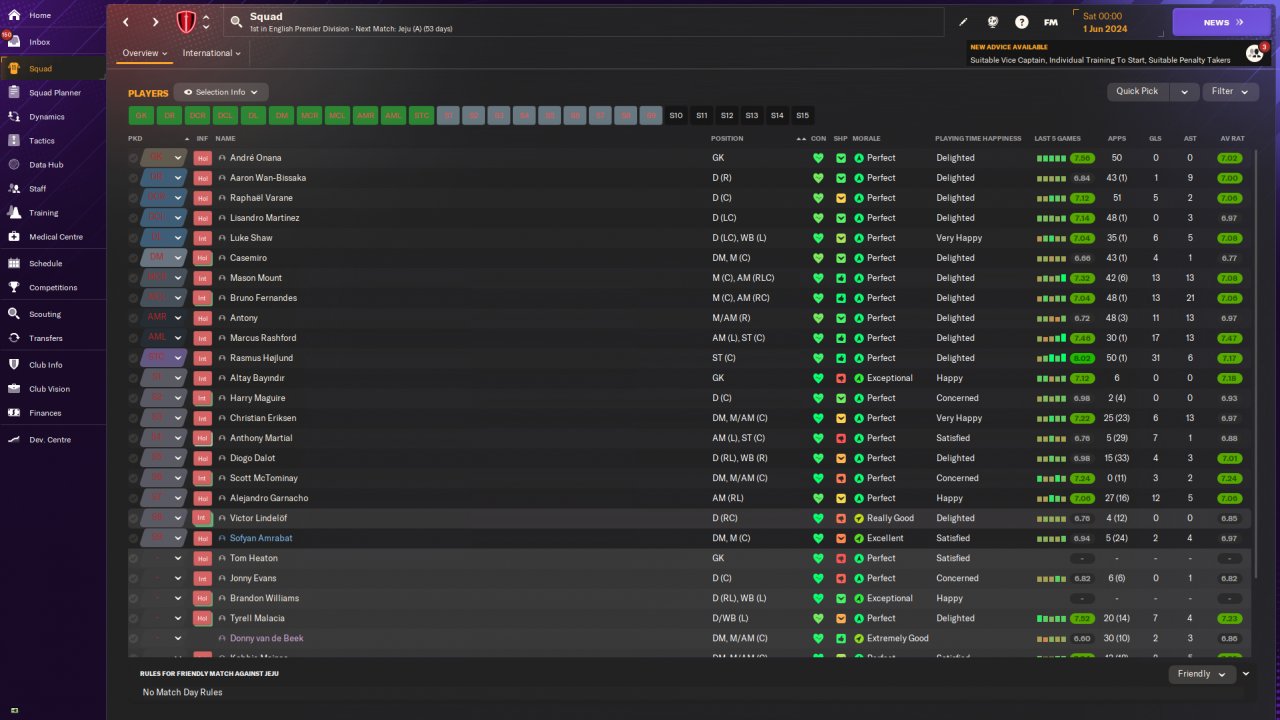Toggle the pick checkmark for Aaron Wan-Bissaka

133,178
